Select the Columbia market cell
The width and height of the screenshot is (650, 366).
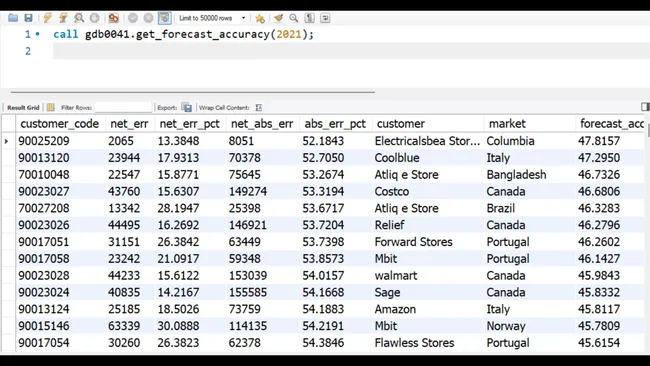[510, 141]
